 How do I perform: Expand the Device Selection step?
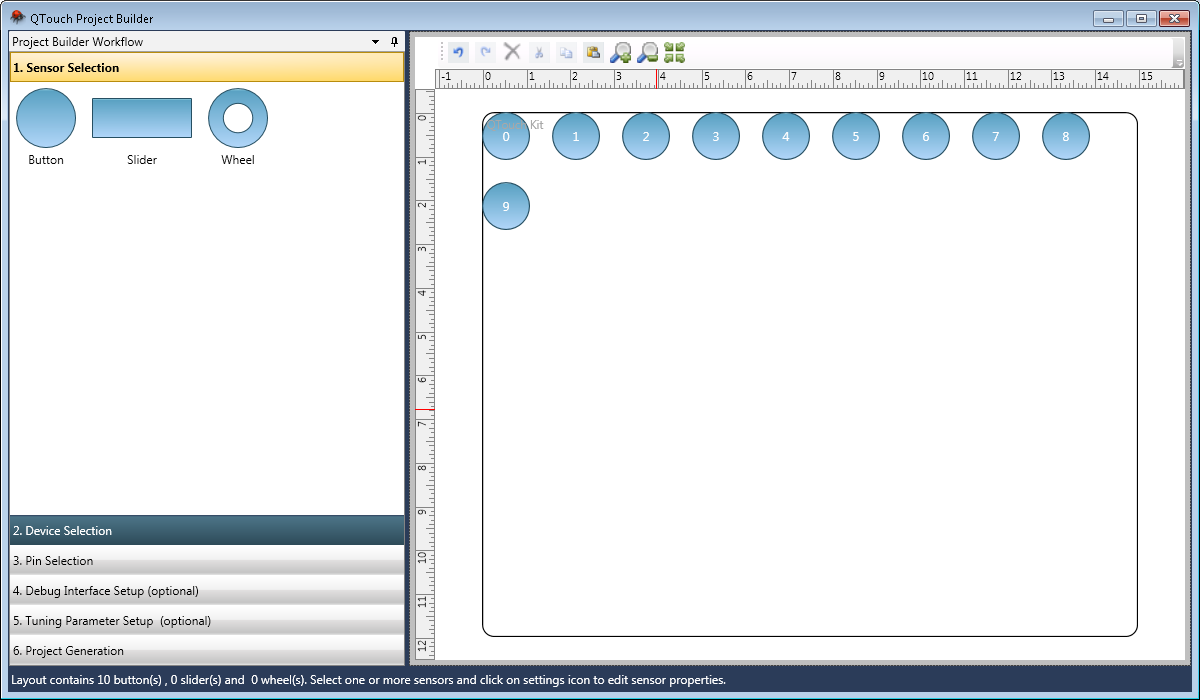[x=207, y=531]
